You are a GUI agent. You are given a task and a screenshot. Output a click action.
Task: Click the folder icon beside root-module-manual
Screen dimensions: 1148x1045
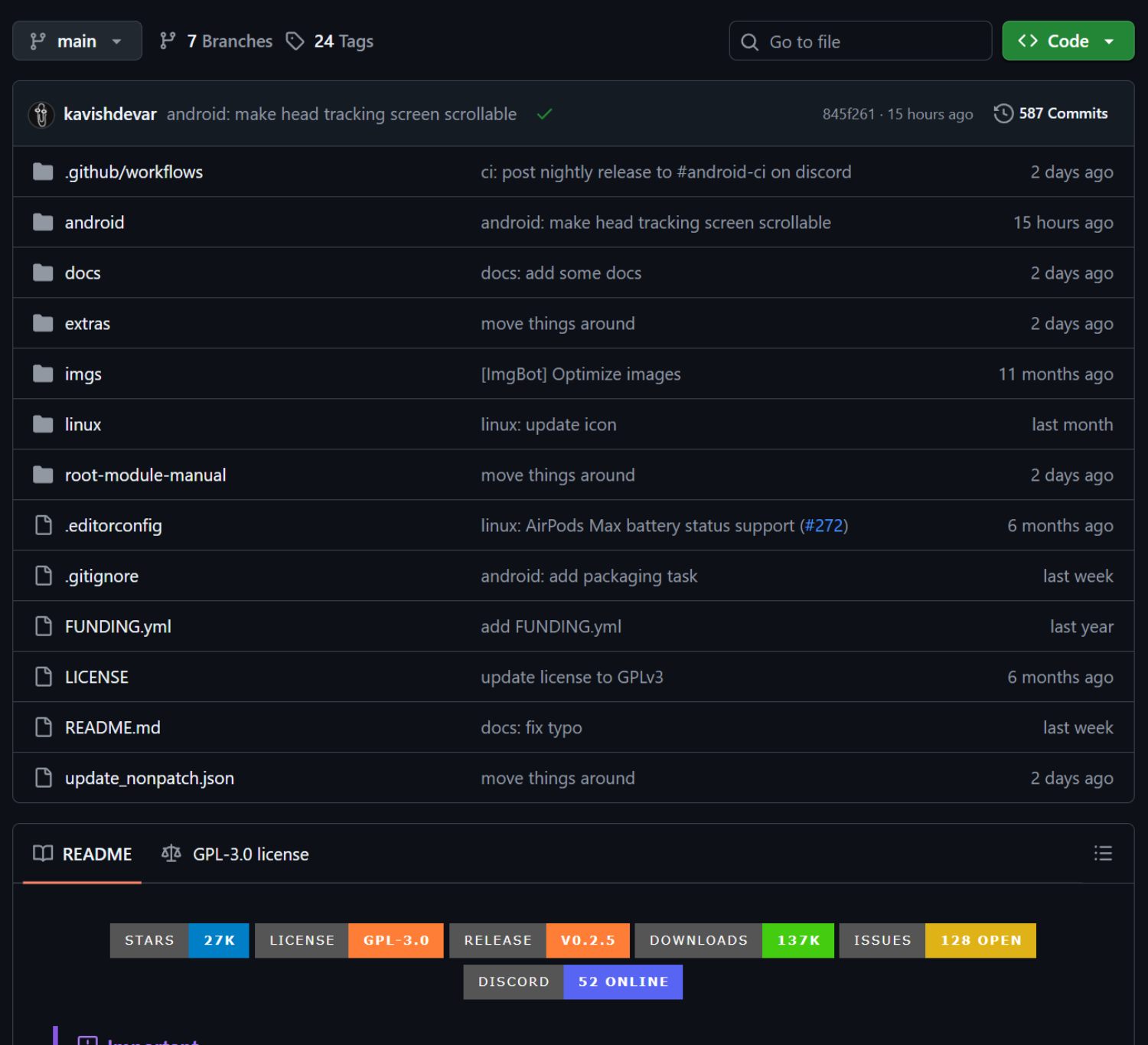[x=43, y=475]
